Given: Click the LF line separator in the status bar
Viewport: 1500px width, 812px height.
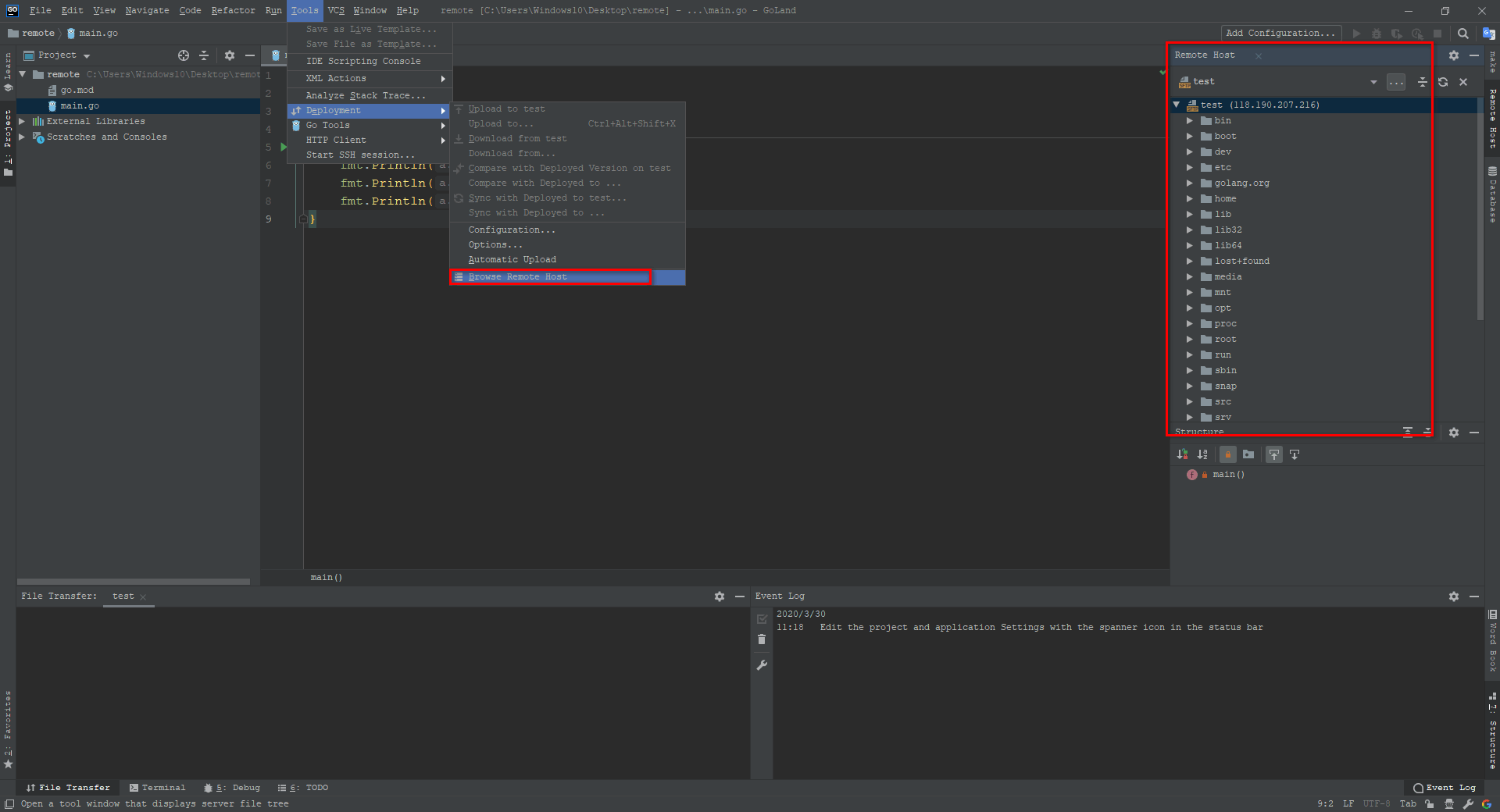Looking at the screenshot, I should click(1348, 804).
